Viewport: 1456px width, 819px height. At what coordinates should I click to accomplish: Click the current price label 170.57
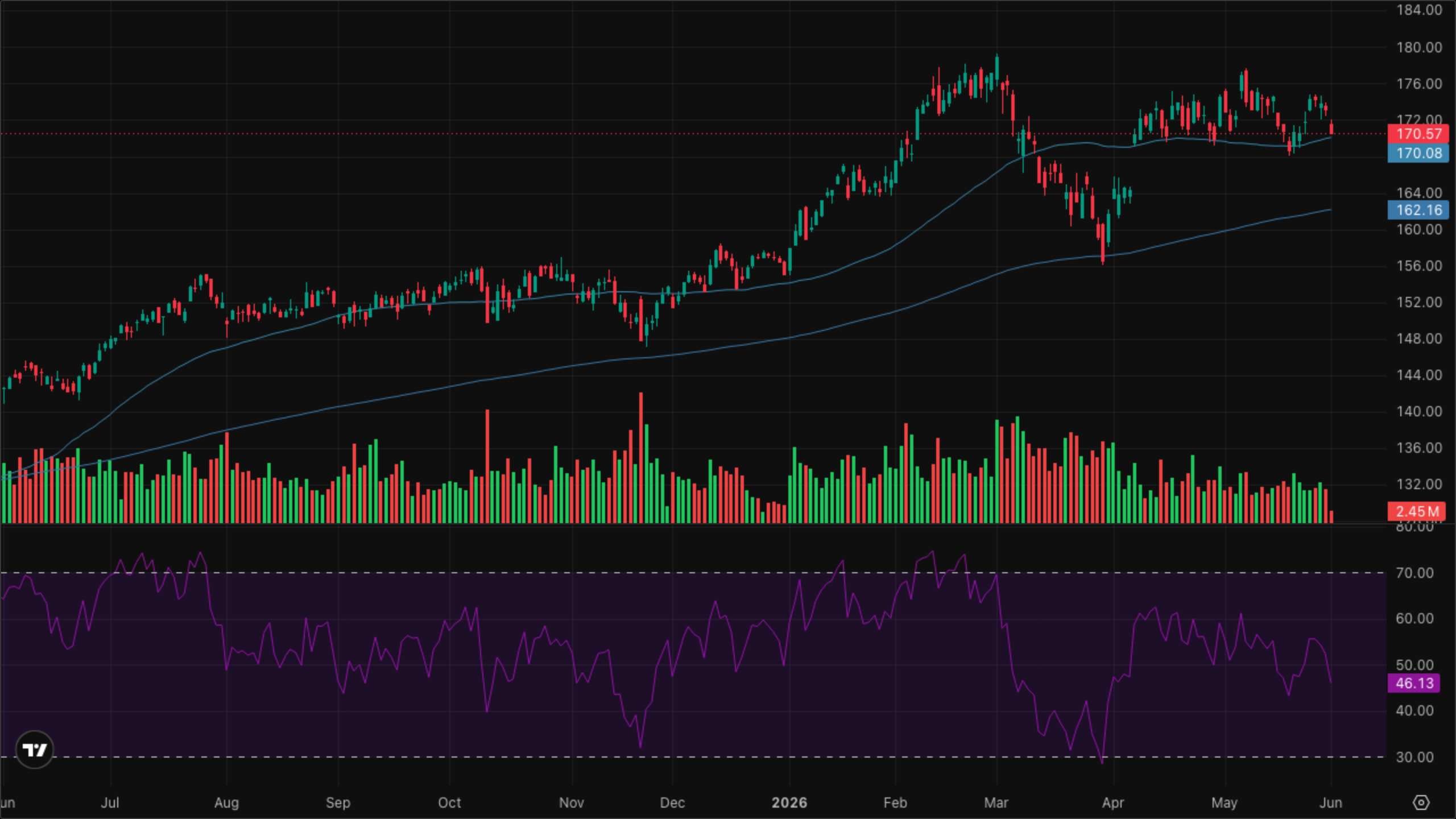pos(1418,134)
